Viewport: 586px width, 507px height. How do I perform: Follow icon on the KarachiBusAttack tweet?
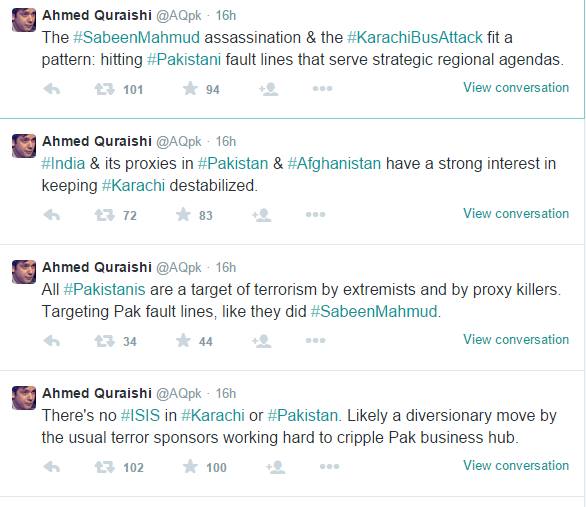tap(269, 89)
